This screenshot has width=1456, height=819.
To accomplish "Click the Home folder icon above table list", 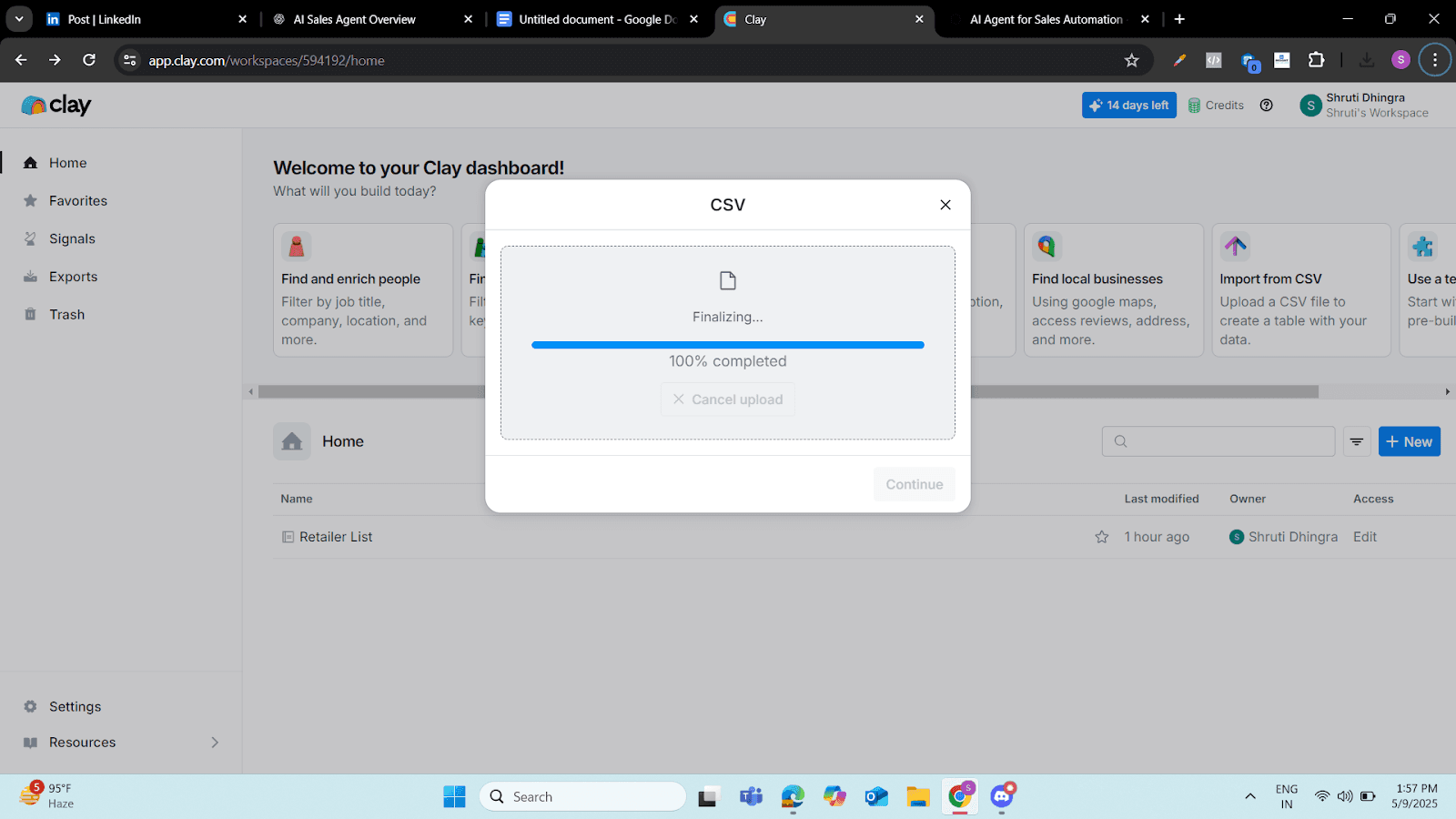I will tap(292, 441).
